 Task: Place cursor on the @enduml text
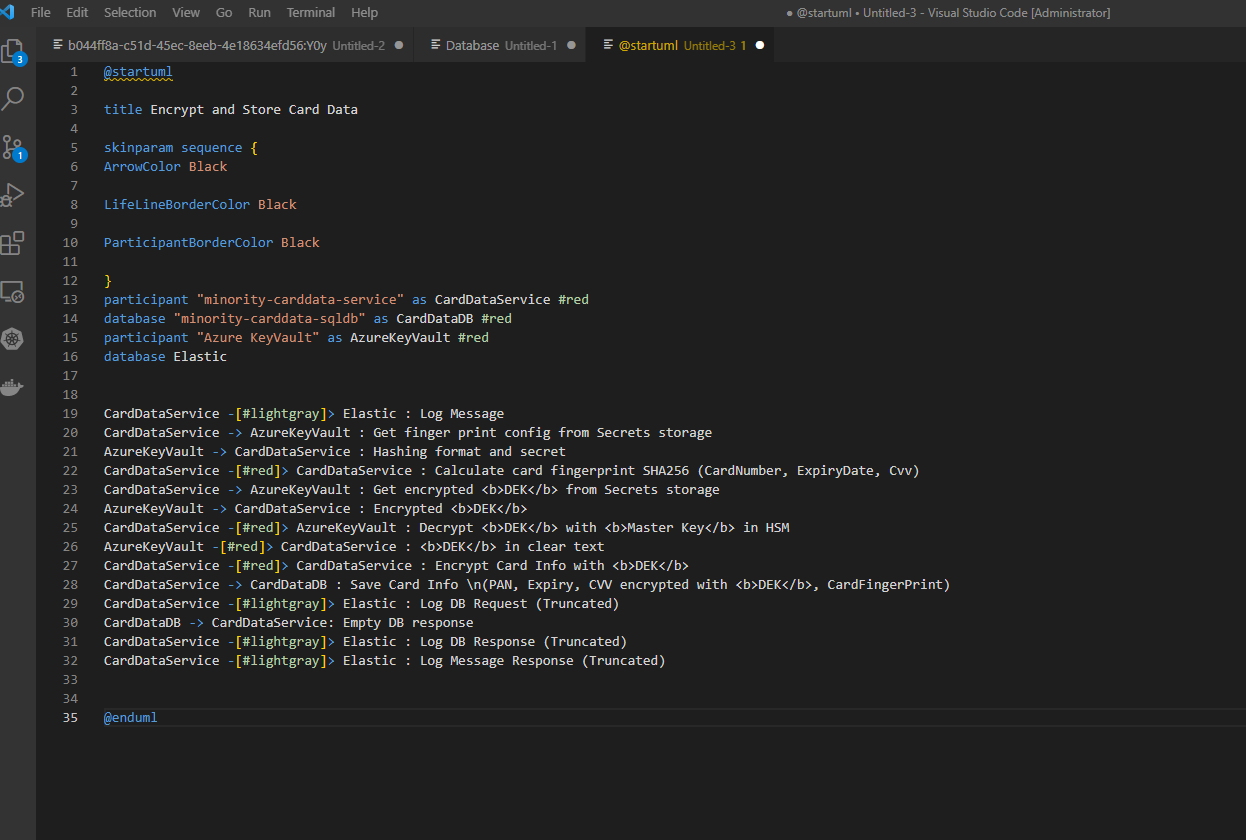pos(130,718)
